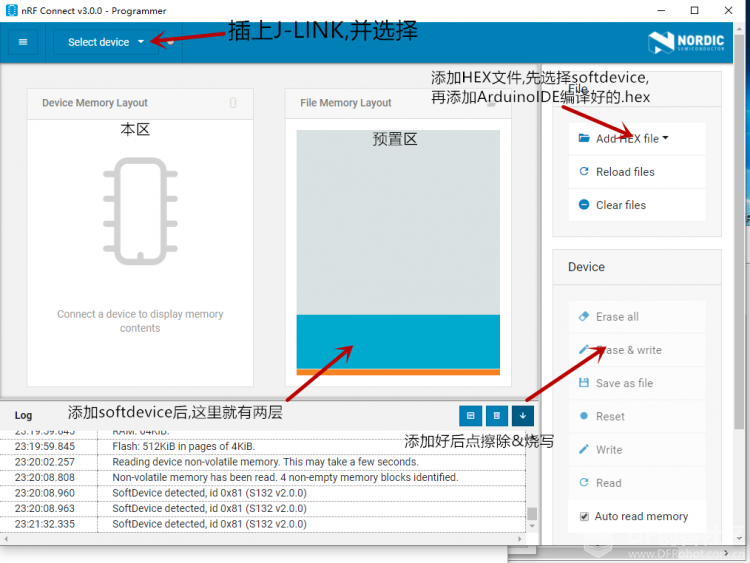Image resolution: width=750 pixels, height=563 pixels.
Task: Click the Device panel heading
Action: coord(586,267)
